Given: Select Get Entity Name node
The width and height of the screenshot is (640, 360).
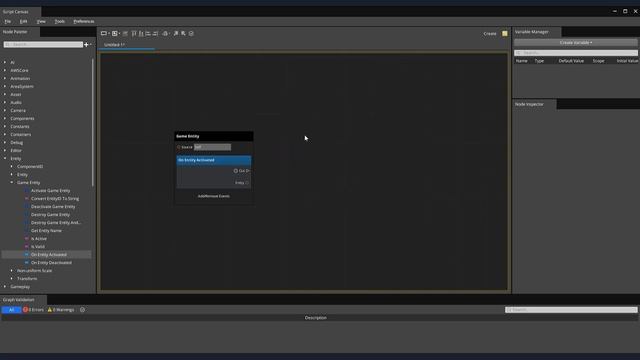Looking at the screenshot, I should point(46,231).
